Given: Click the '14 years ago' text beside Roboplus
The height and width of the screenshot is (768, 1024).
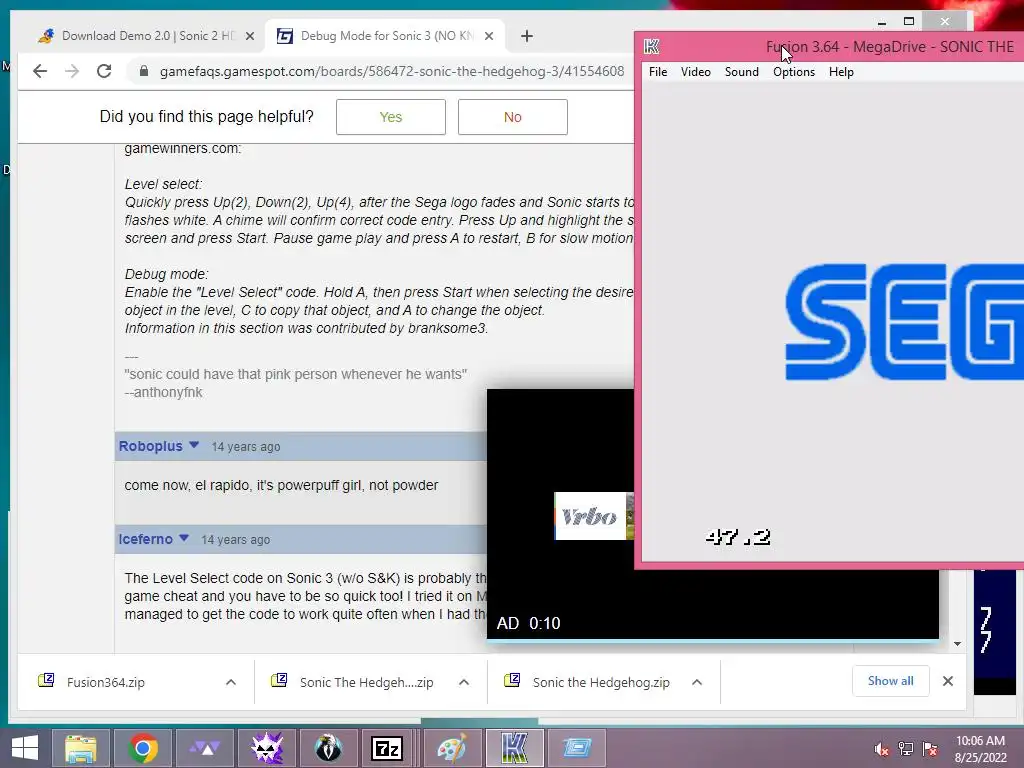Looking at the screenshot, I should [246, 447].
